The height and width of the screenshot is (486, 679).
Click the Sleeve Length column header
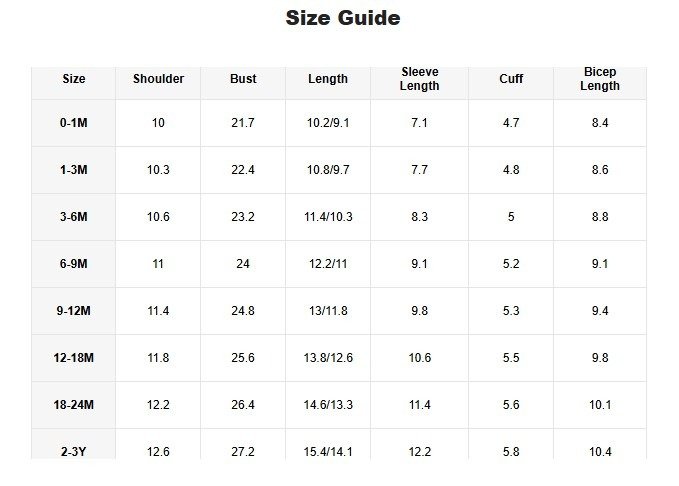[419, 79]
